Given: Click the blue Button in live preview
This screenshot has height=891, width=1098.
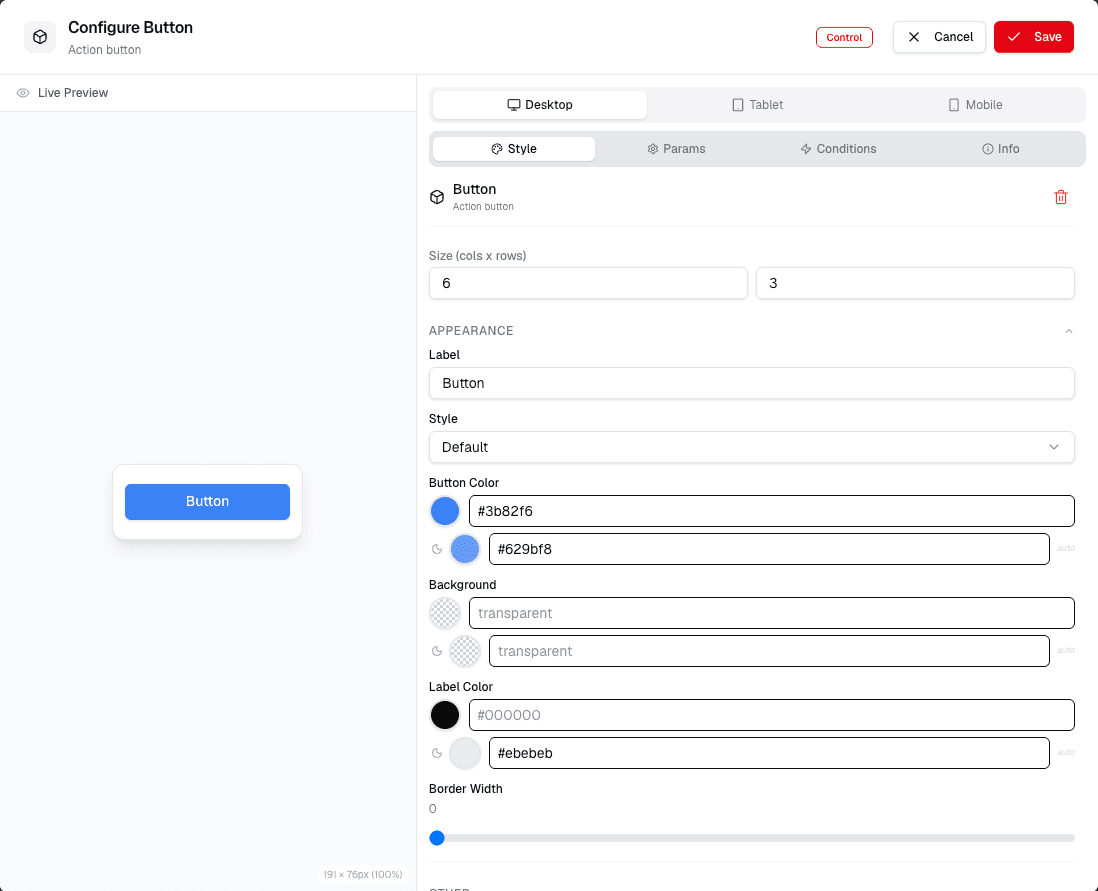Looking at the screenshot, I should [207, 502].
